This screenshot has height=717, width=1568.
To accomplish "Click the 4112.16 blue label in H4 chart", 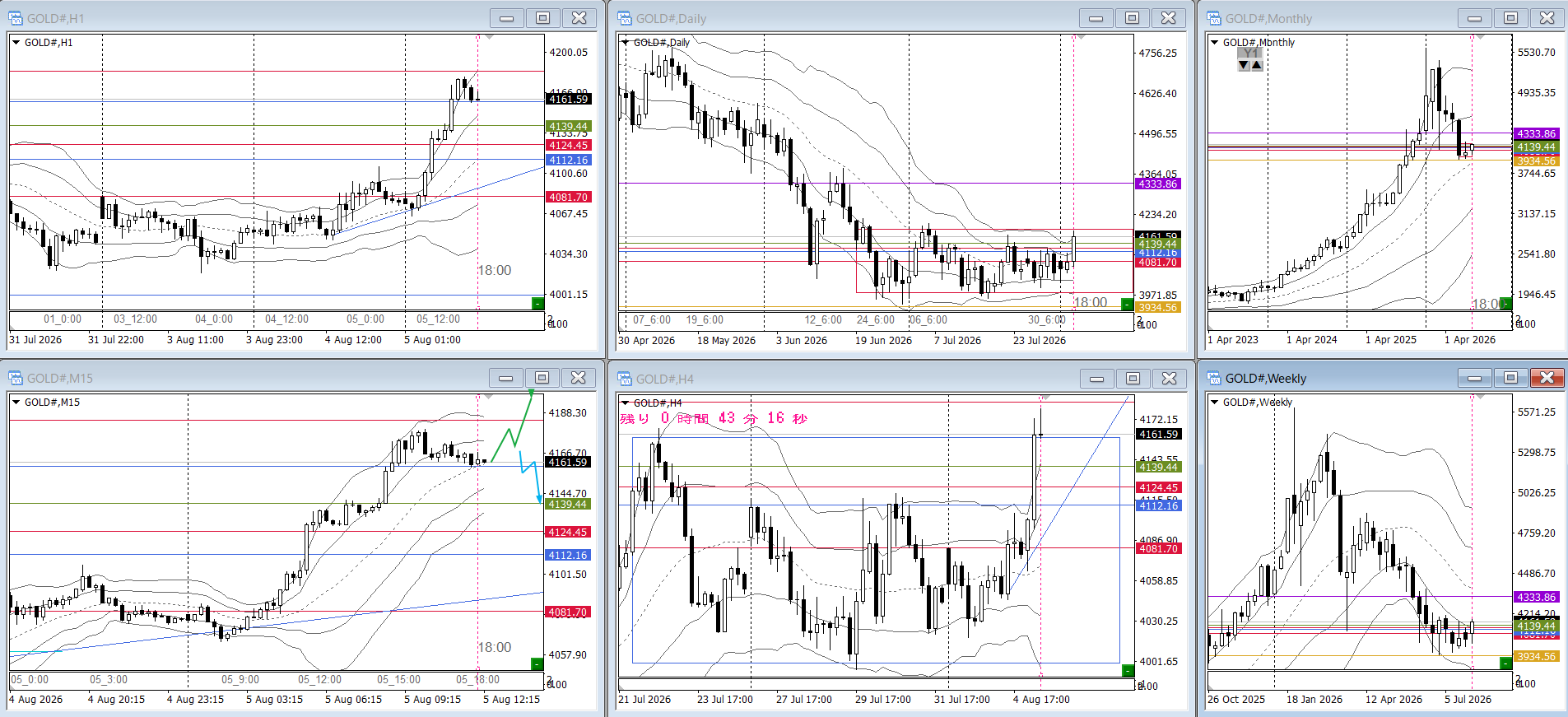I will (1159, 506).
